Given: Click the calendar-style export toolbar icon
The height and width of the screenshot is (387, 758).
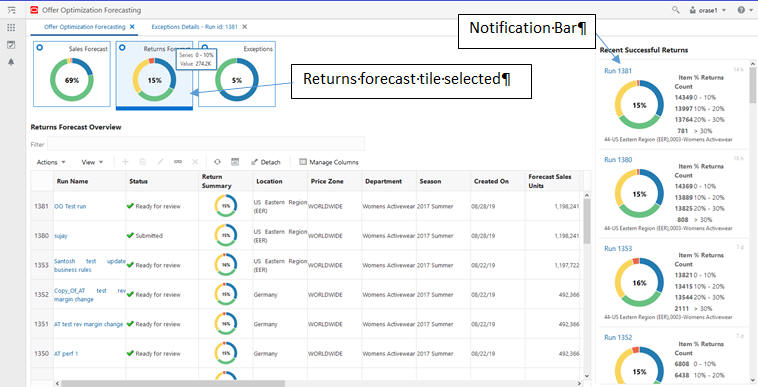Looking at the screenshot, I should 235,162.
